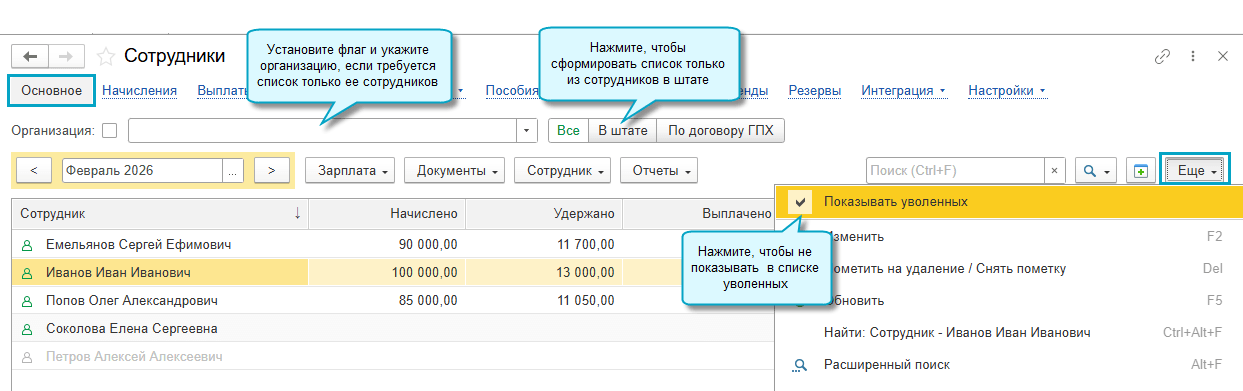Go to the previous month
1243x391 pixels.
[34, 171]
